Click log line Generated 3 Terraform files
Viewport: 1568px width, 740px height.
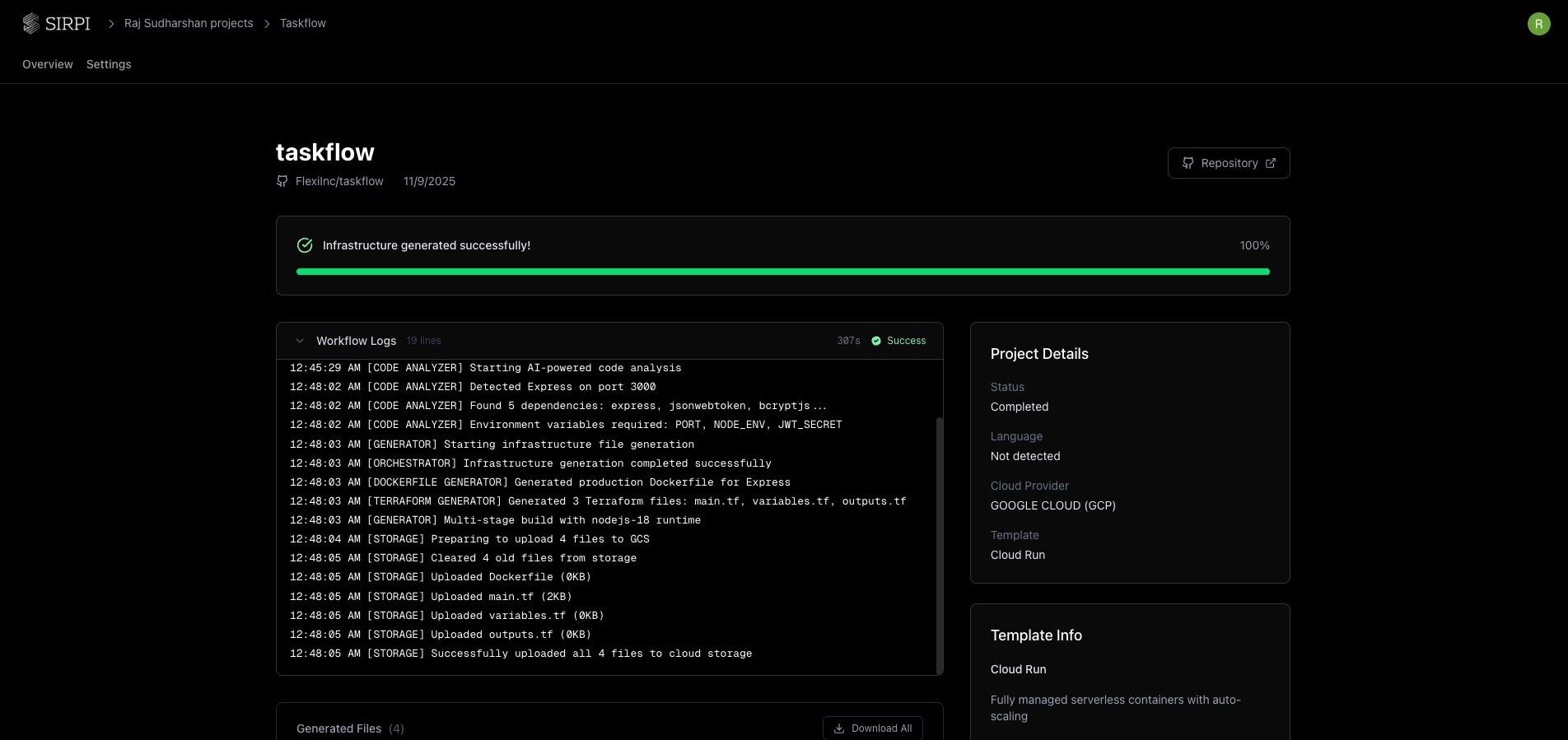click(x=598, y=501)
